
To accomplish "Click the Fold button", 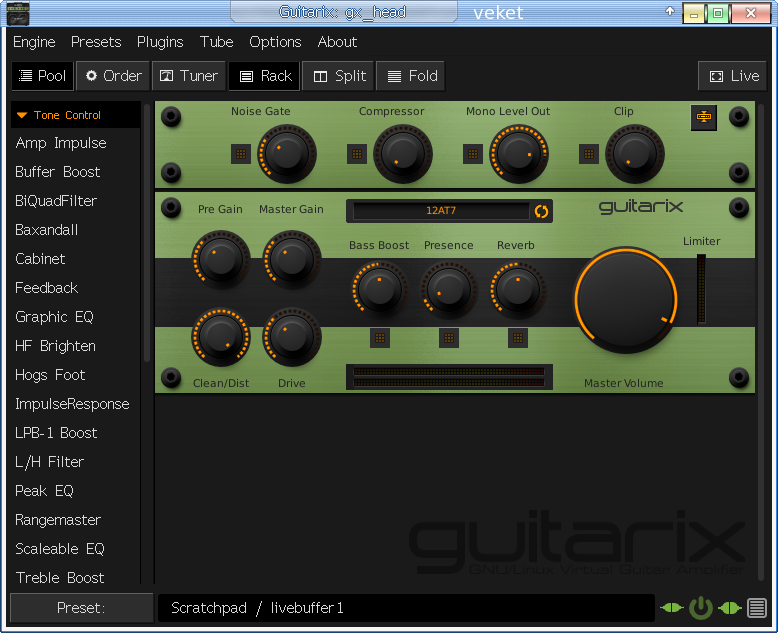I will click(x=411, y=76).
